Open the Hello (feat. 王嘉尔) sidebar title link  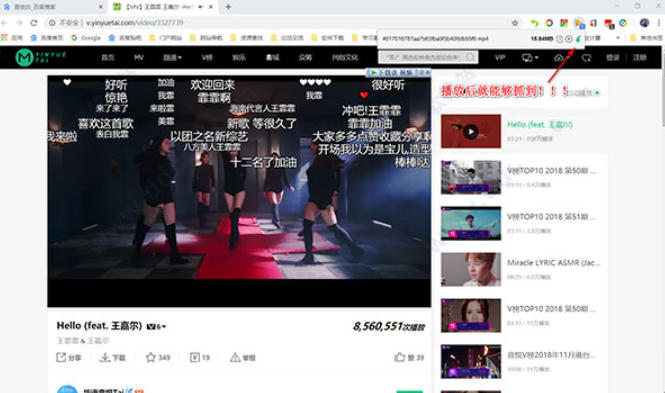click(540, 125)
